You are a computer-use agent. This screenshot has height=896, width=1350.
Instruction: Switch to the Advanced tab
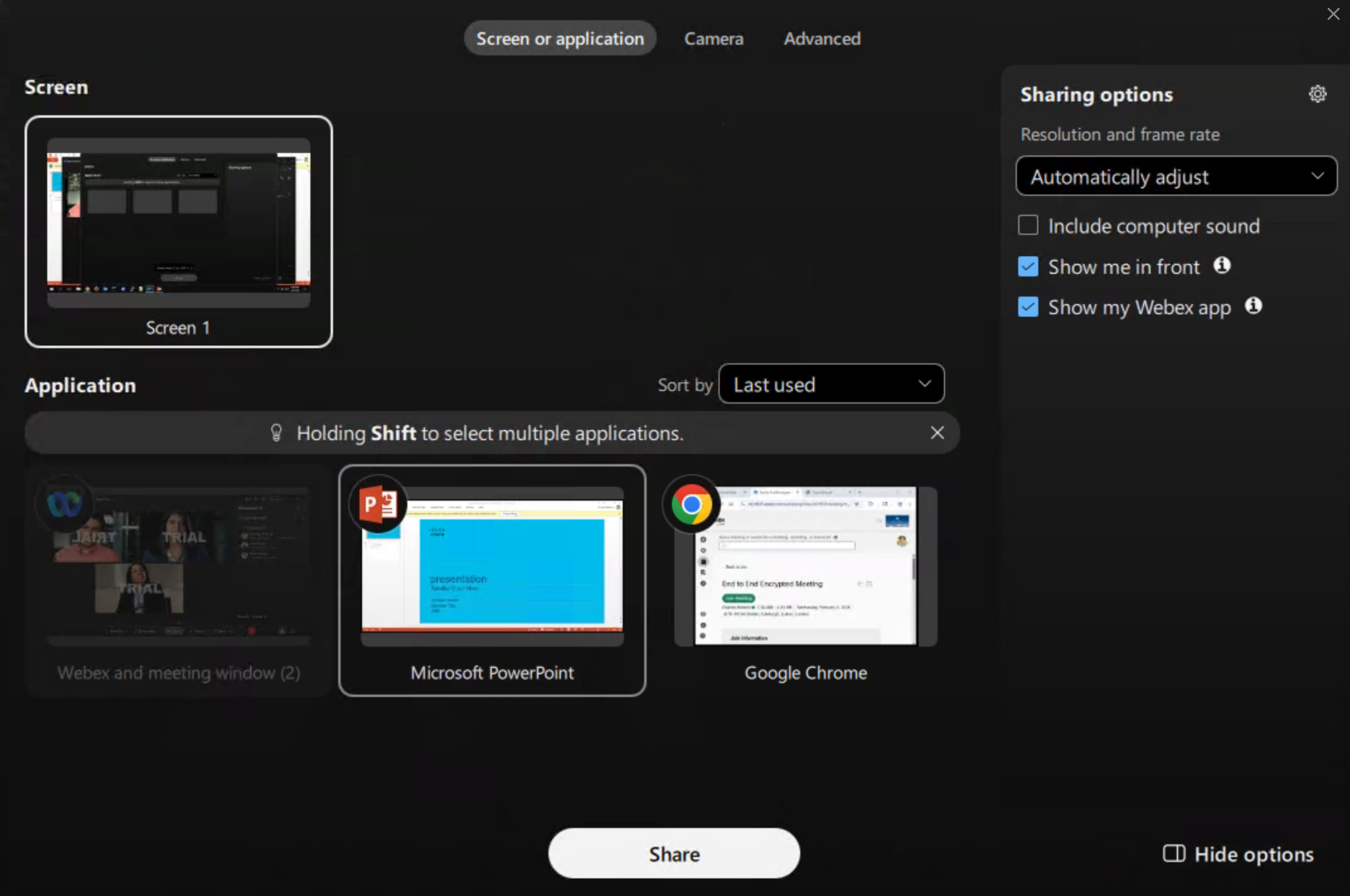point(822,38)
